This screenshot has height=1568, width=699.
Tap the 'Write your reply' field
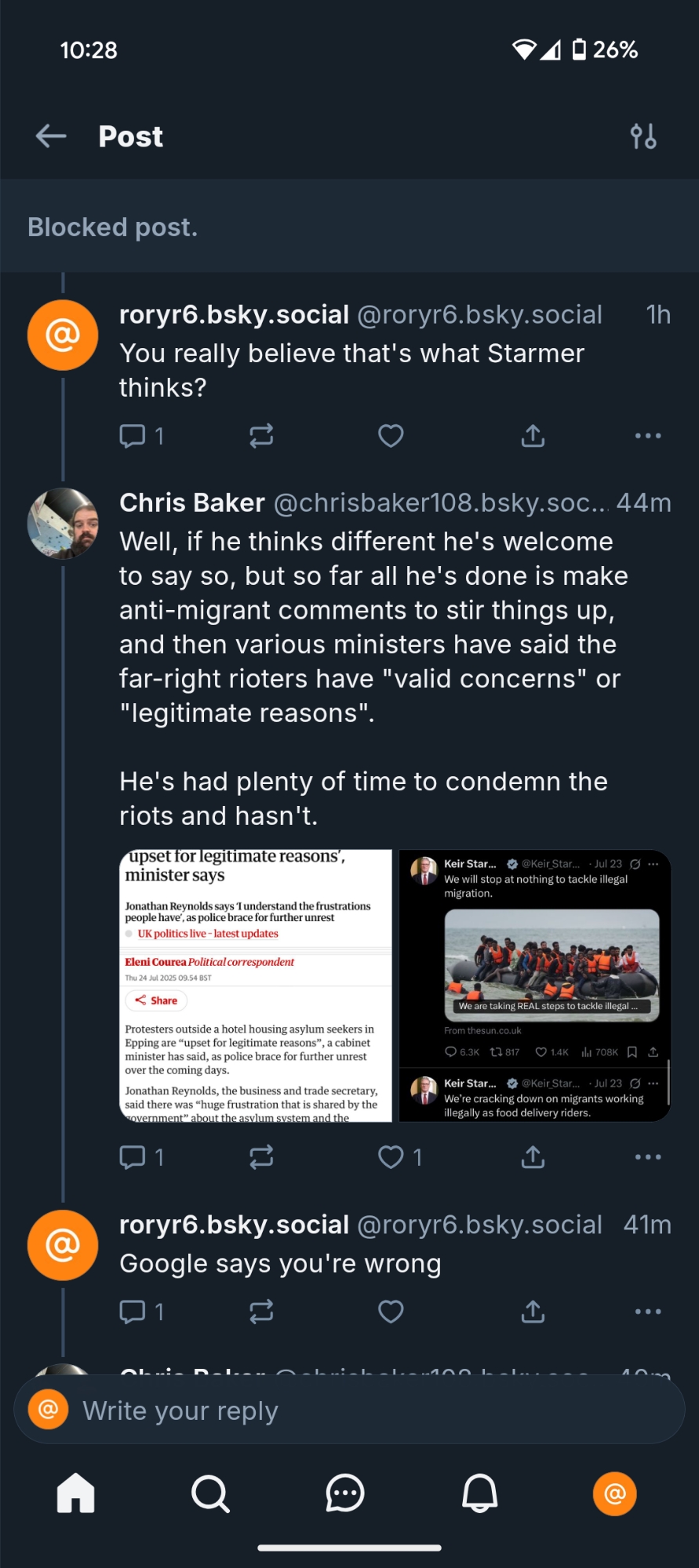tap(349, 1411)
